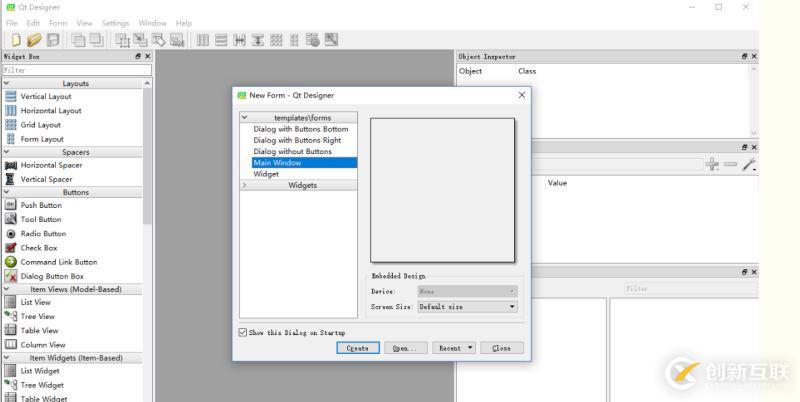
Task: Collapse Item Widgets (Item-Based) category
Action: [7, 358]
